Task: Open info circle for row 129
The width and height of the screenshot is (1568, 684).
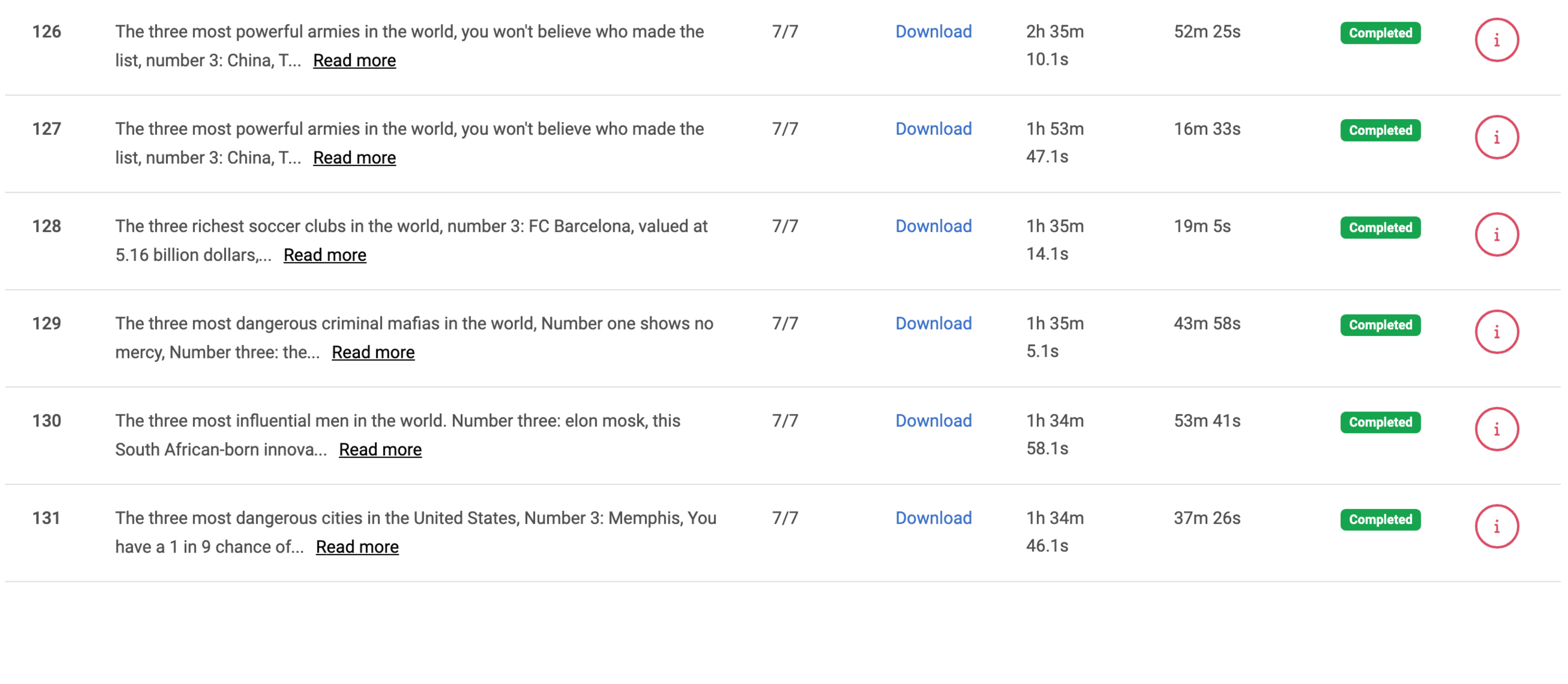Action: tap(1496, 332)
